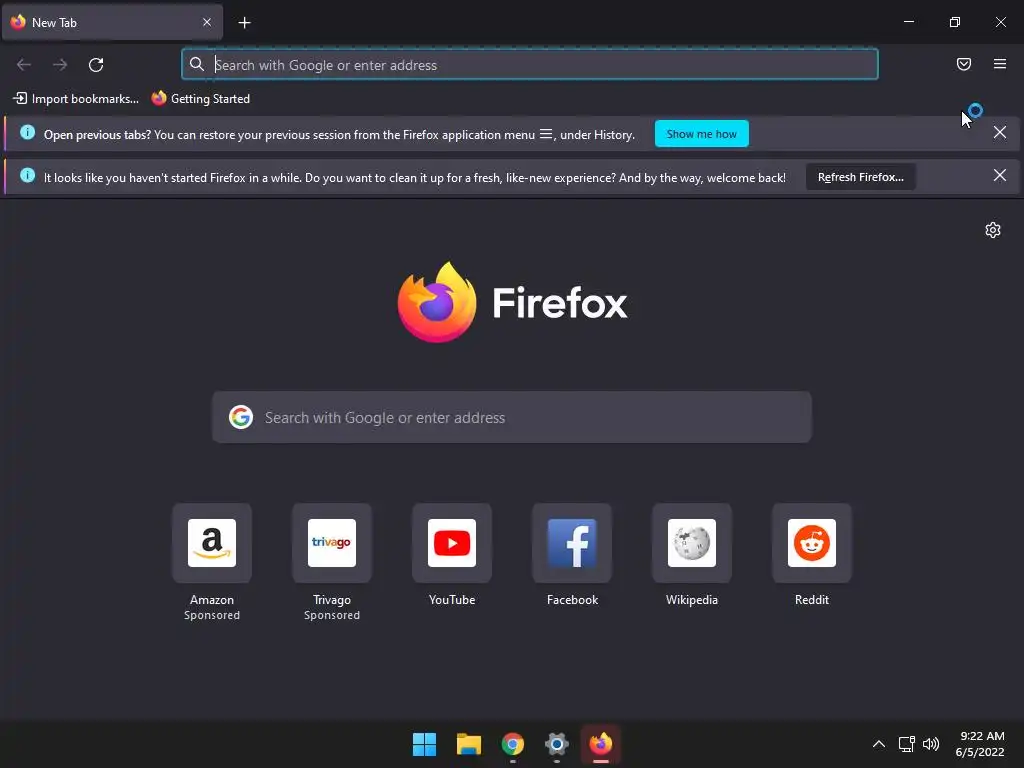This screenshot has height=768, width=1024.
Task: Expand hidden system tray icons chevron
Action: point(879,744)
